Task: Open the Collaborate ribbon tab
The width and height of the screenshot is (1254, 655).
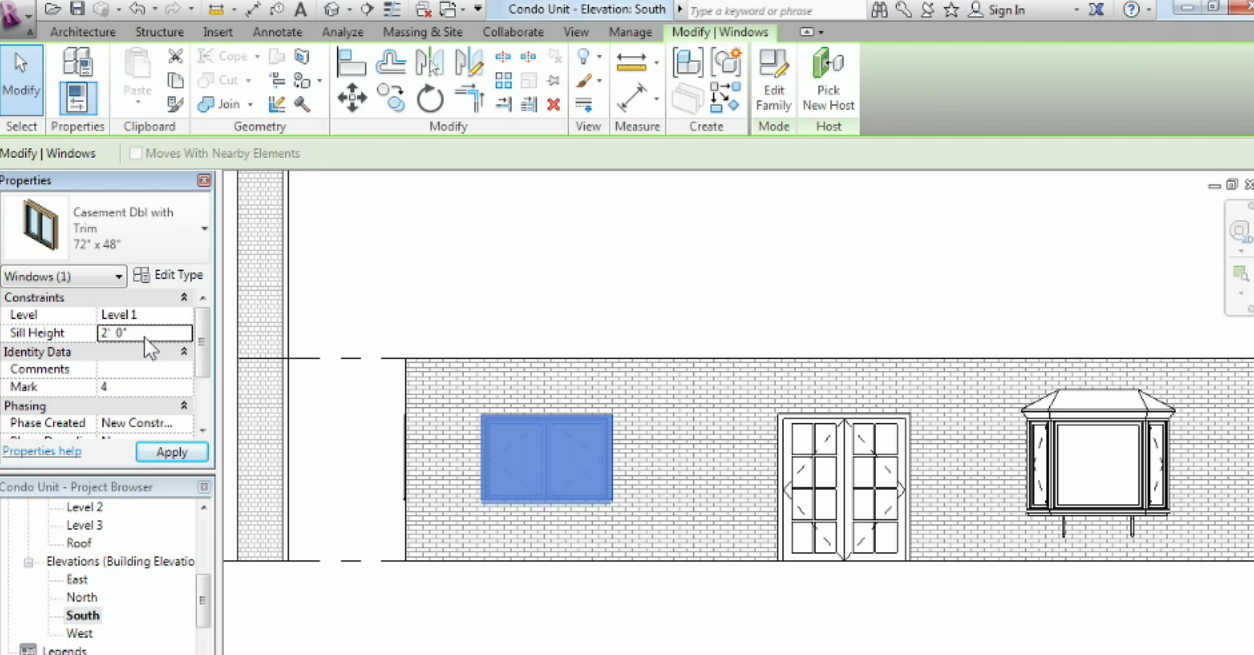Action: pyautogui.click(x=513, y=32)
